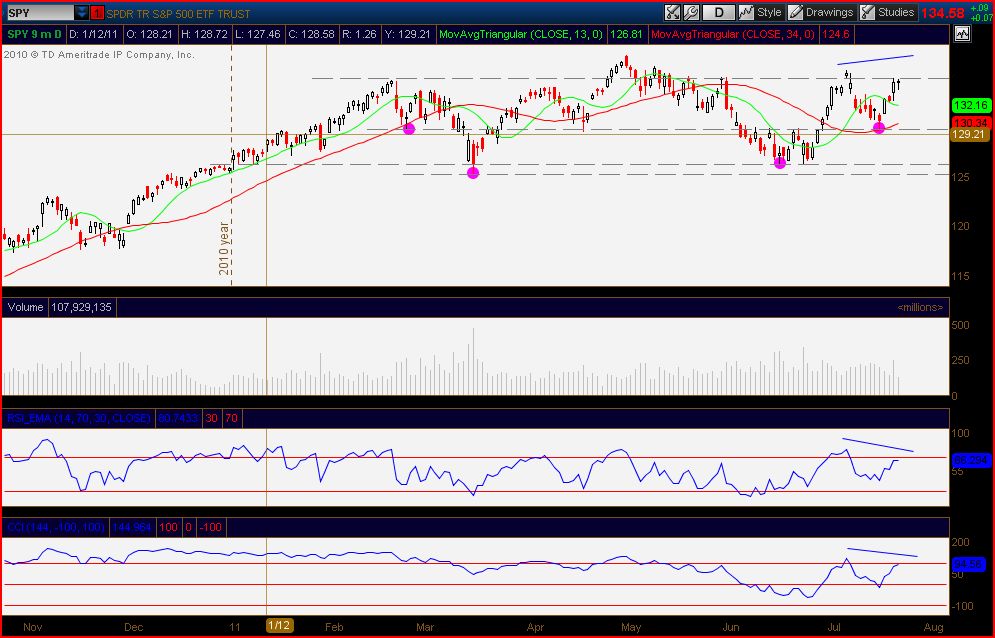This screenshot has height=638, width=995.
Task: Click the red 124.6 average value
Action: (x=836, y=34)
